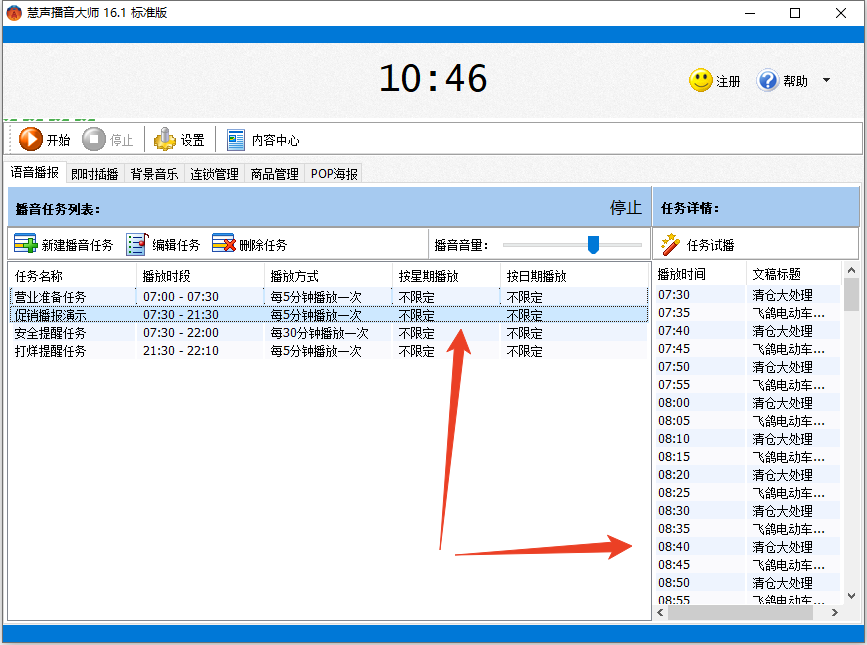Open 内容中心 with its toolbar icon
Viewport: 867px width, 645px height.
point(236,139)
